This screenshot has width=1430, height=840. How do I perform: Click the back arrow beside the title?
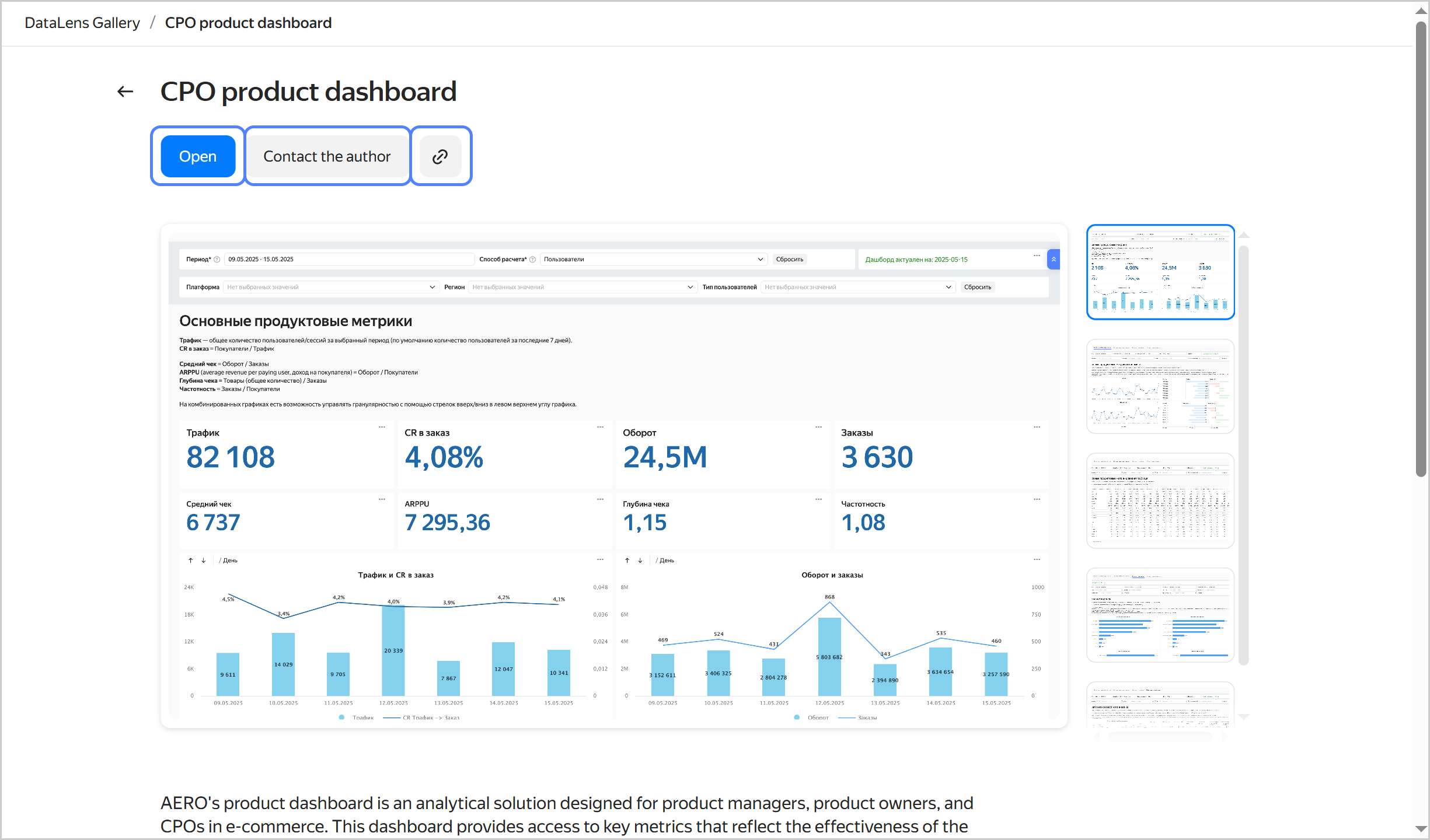[125, 92]
